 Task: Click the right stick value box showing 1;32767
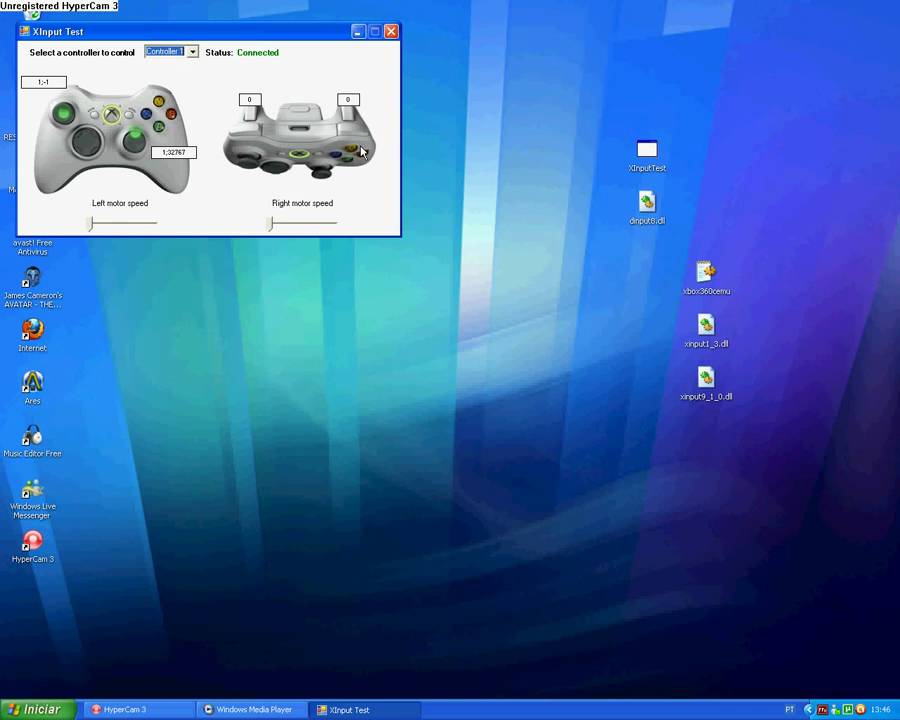pyautogui.click(x=174, y=152)
